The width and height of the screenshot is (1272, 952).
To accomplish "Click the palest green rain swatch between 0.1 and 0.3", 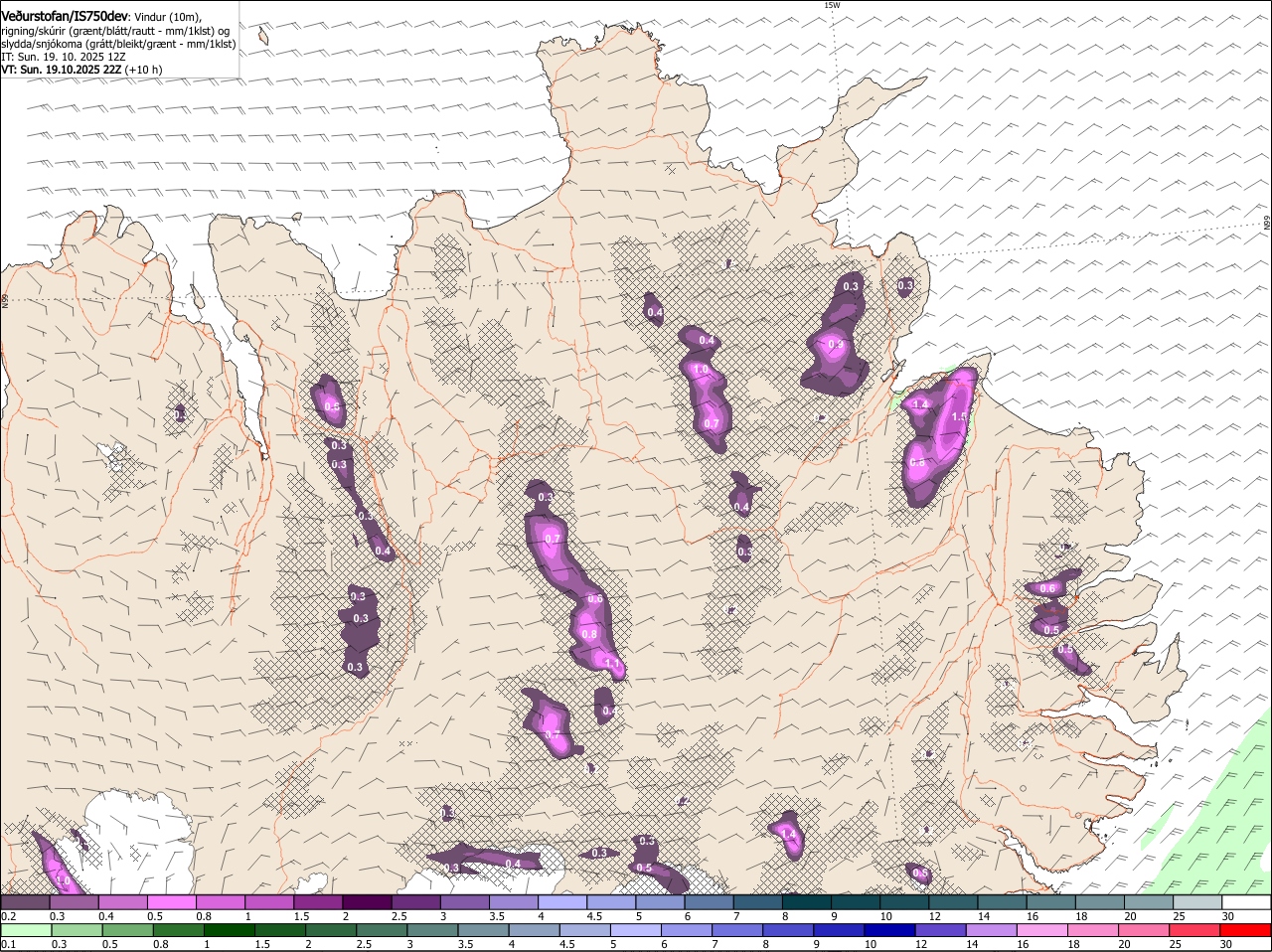I will coord(26,930).
